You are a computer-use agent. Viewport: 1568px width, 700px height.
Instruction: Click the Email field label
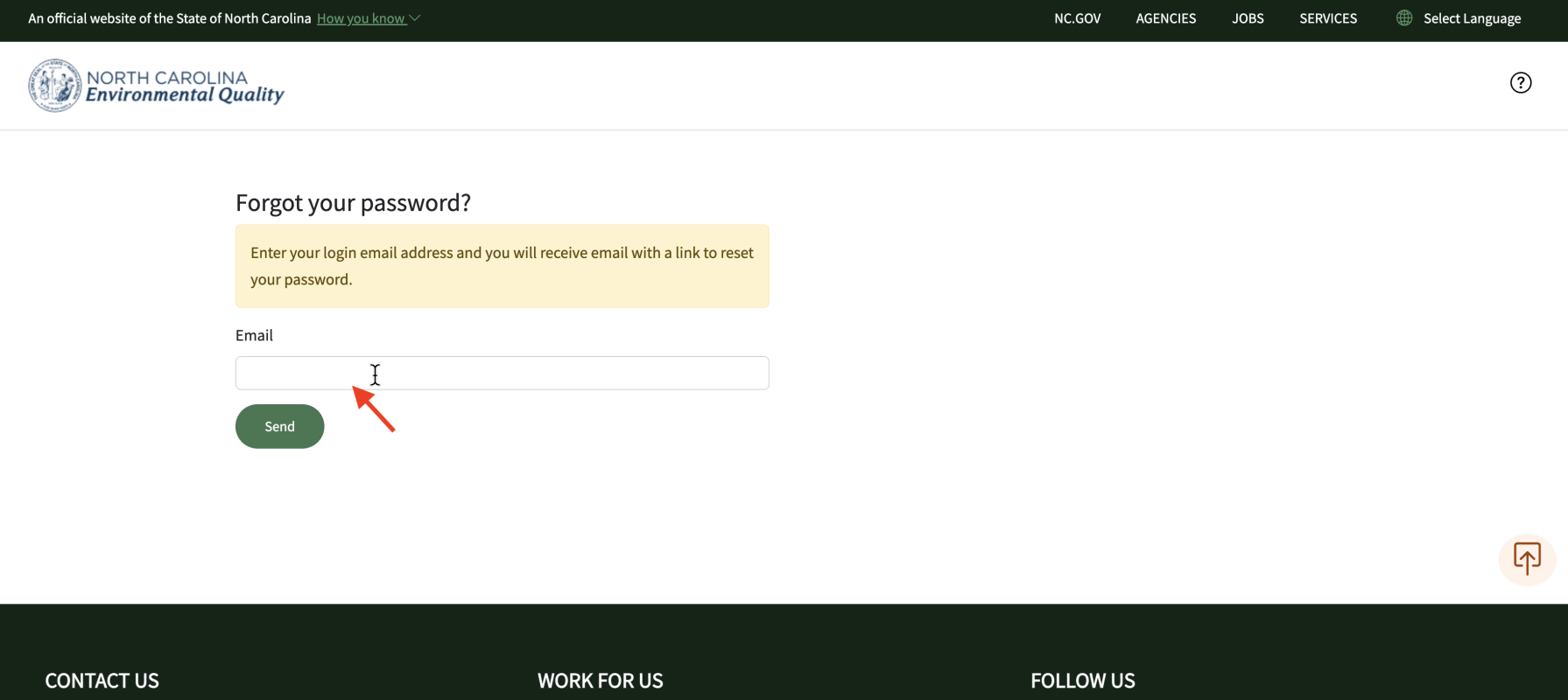click(x=254, y=335)
